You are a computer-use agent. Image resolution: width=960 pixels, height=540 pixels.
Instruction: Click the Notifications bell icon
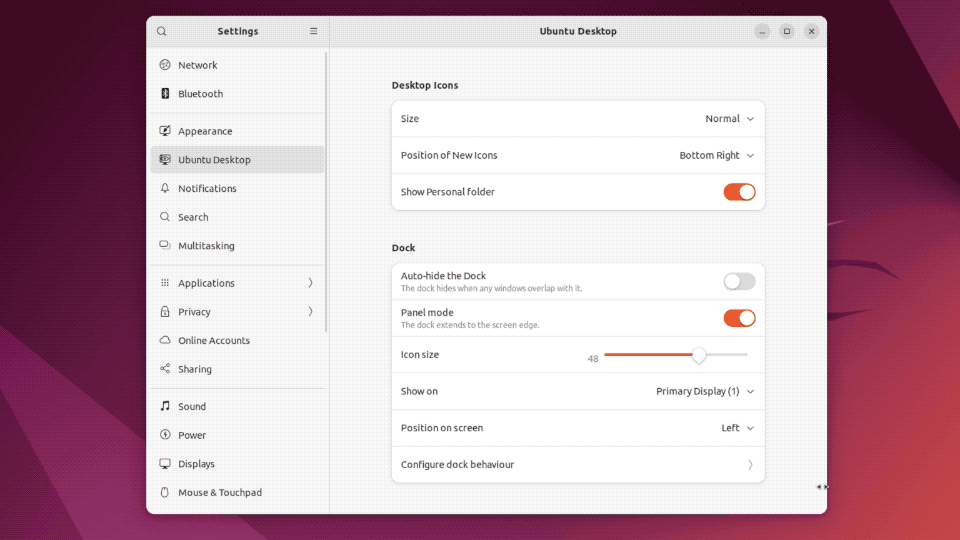(x=165, y=189)
